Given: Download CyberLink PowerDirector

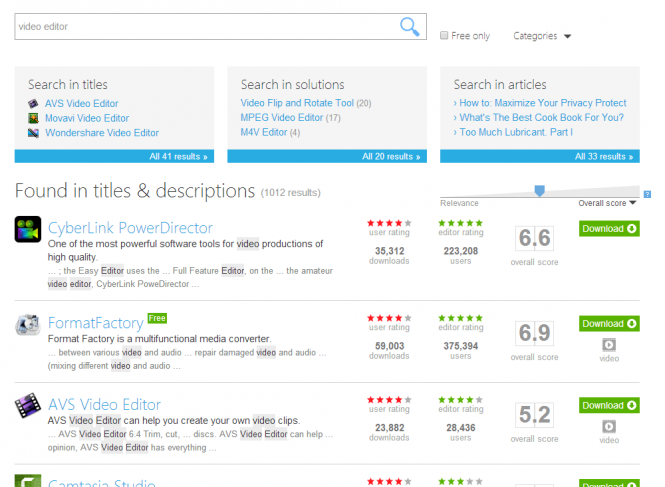Looking at the screenshot, I should coord(609,229).
